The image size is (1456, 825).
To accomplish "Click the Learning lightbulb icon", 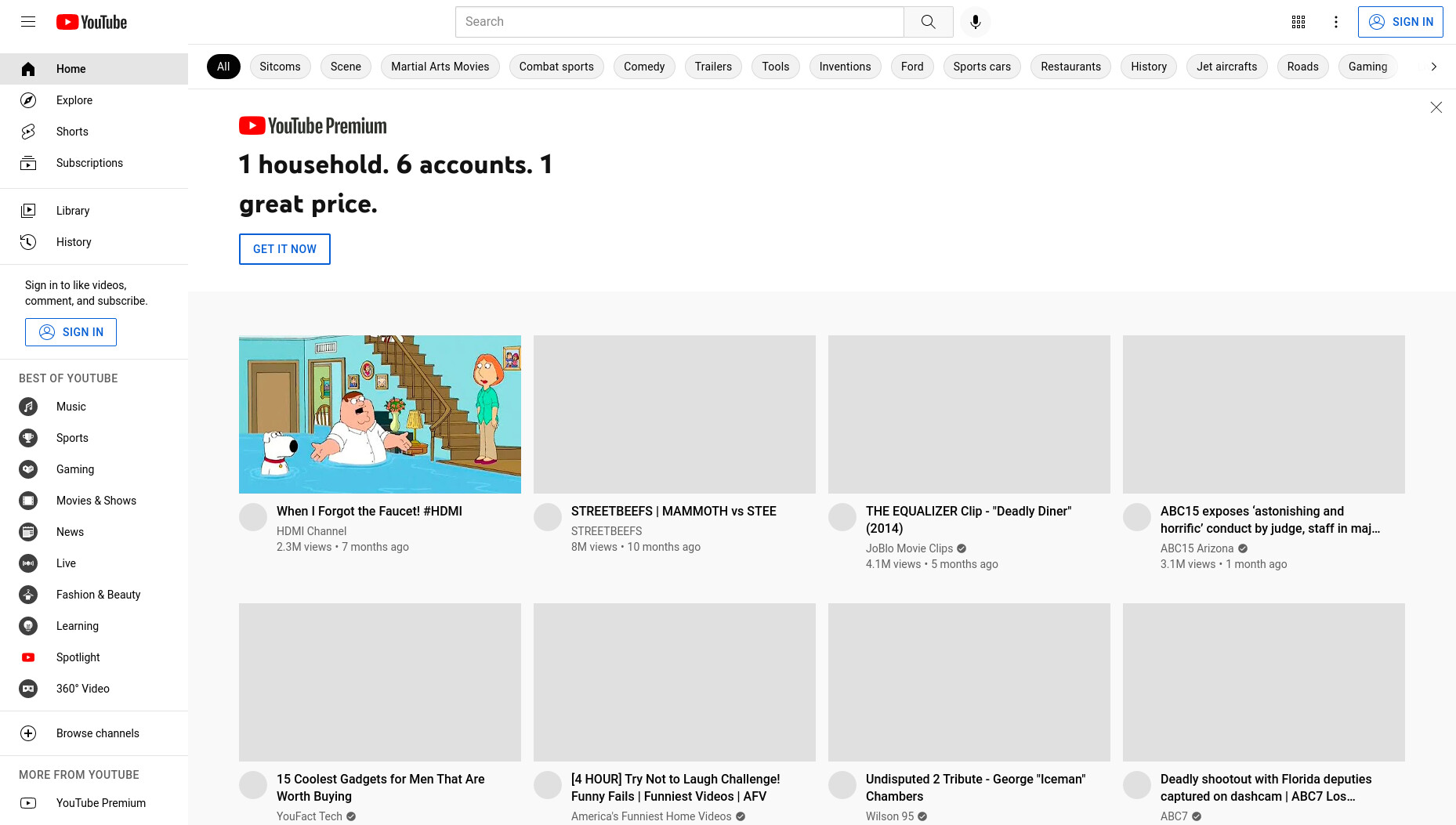I will click(x=28, y=626).
